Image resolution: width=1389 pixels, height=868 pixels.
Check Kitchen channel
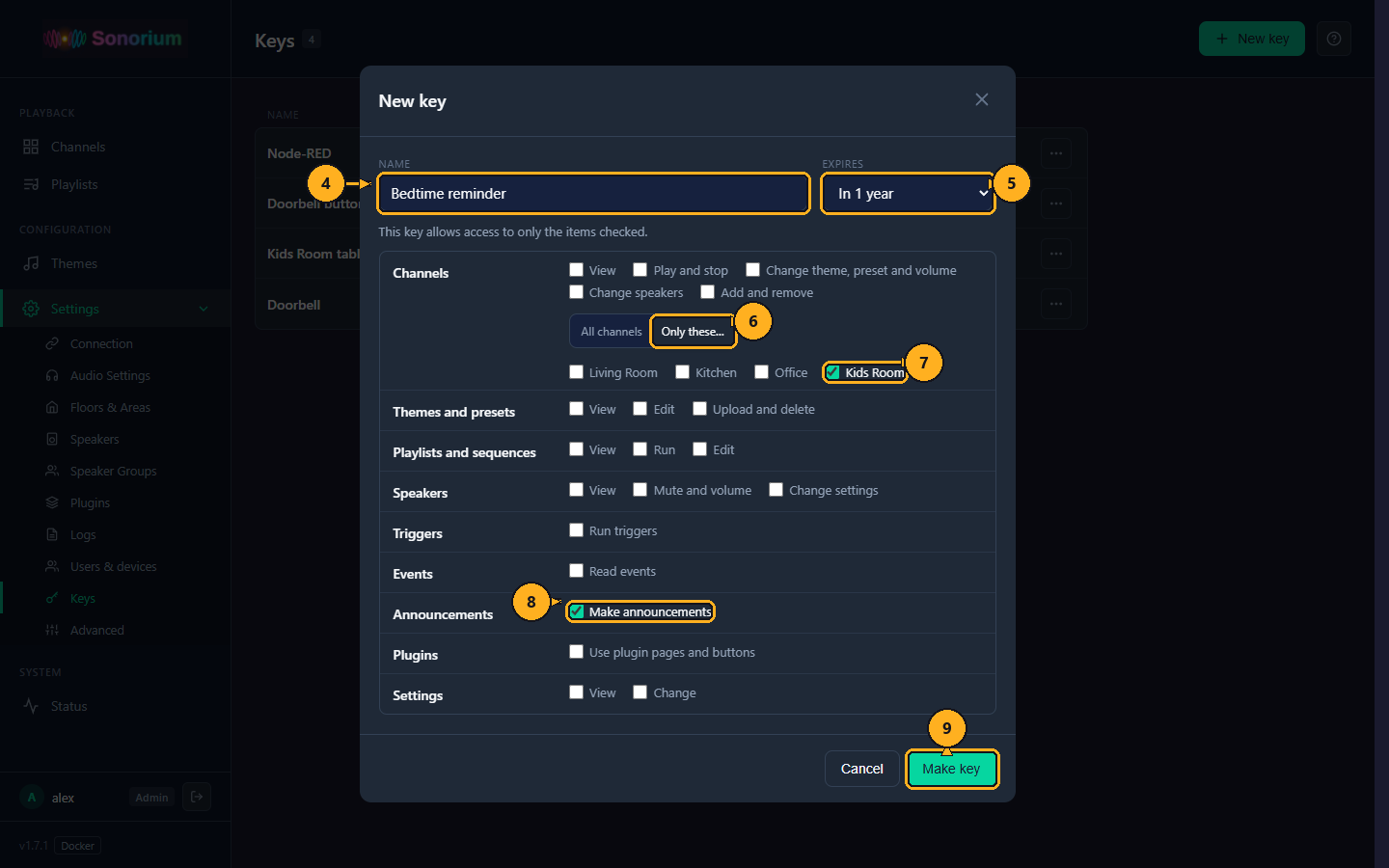pos(682,372)
